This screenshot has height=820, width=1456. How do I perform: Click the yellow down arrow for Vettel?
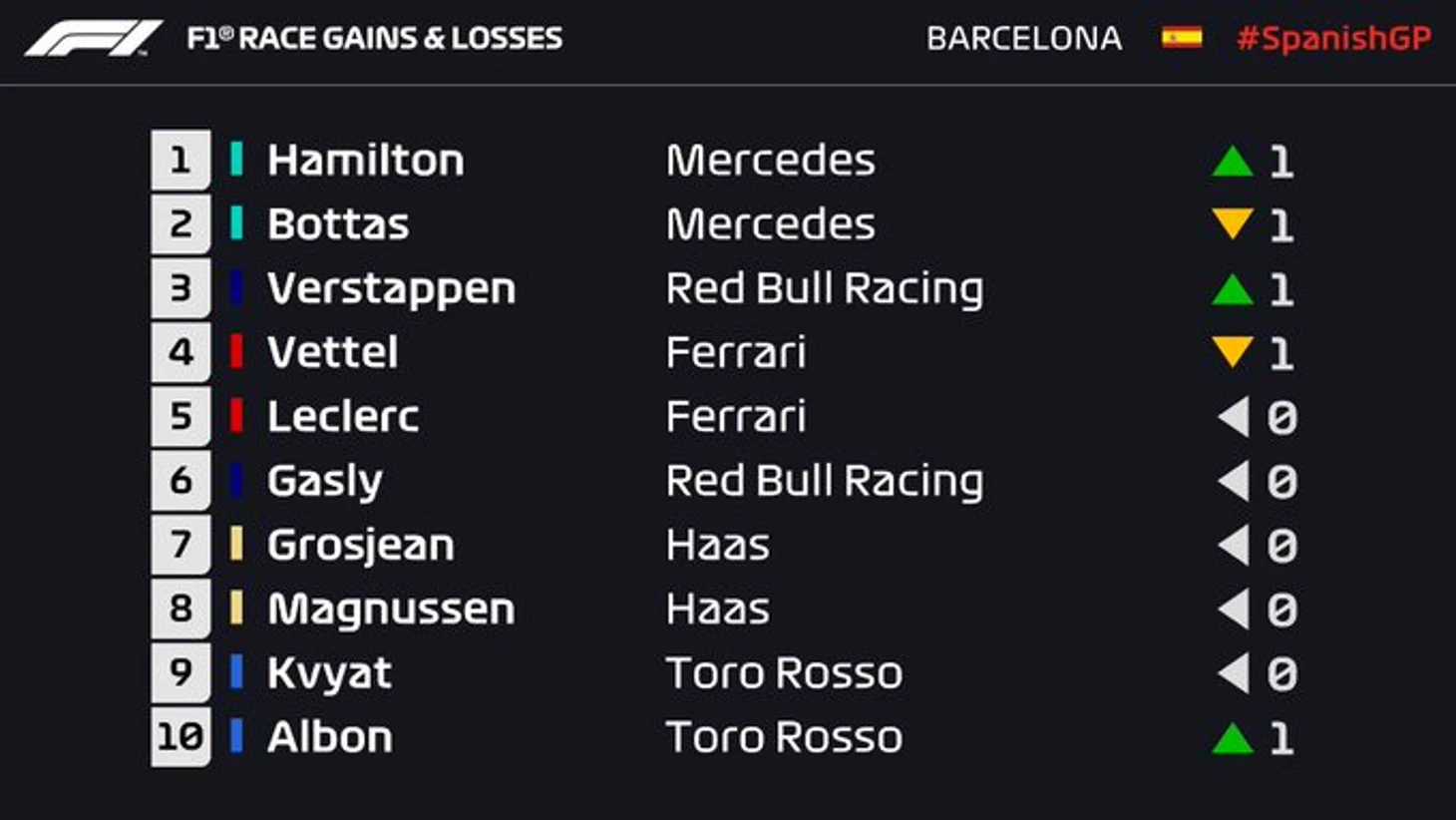1233,351
